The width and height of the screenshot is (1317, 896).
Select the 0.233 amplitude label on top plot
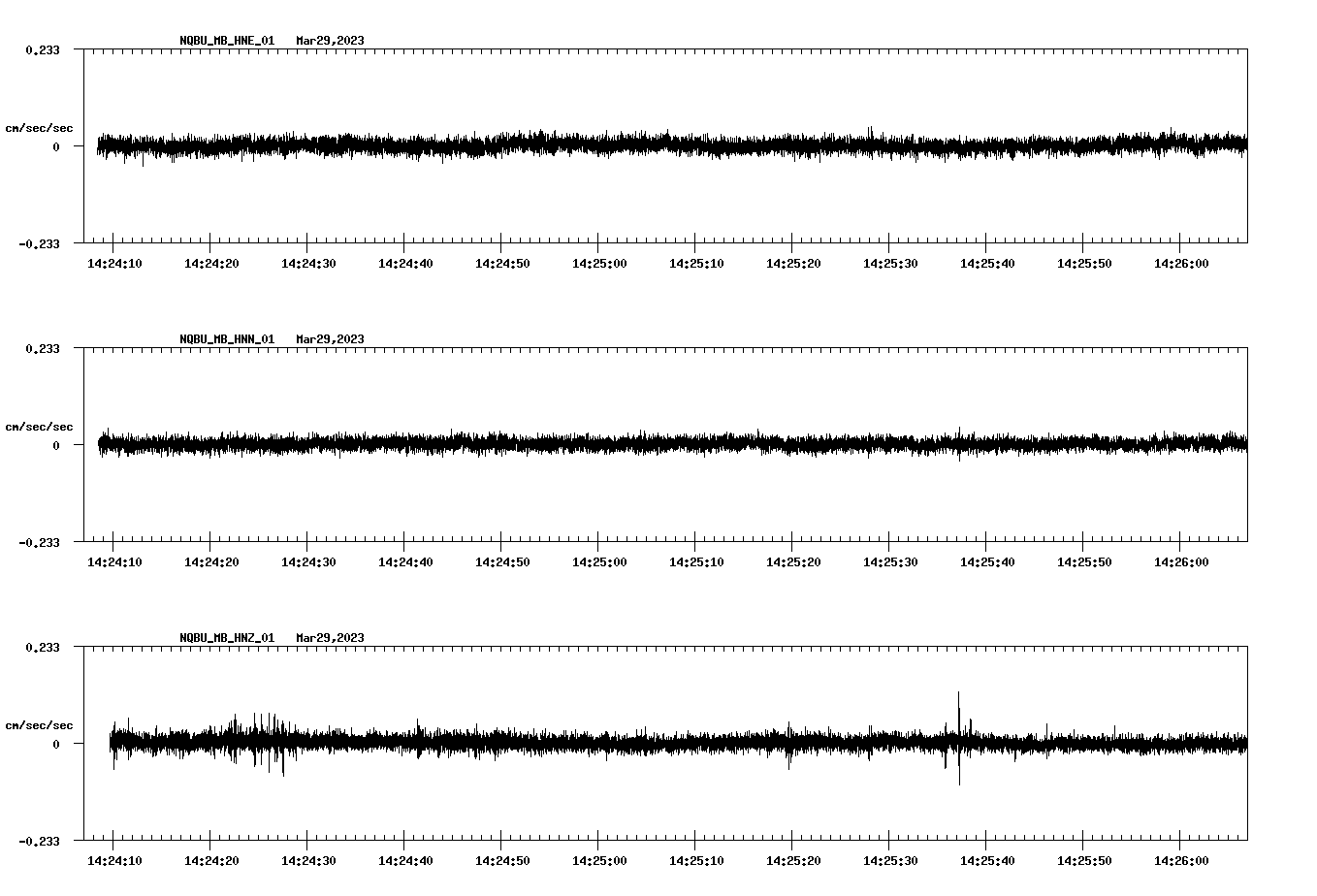click(x=42, y=48)
